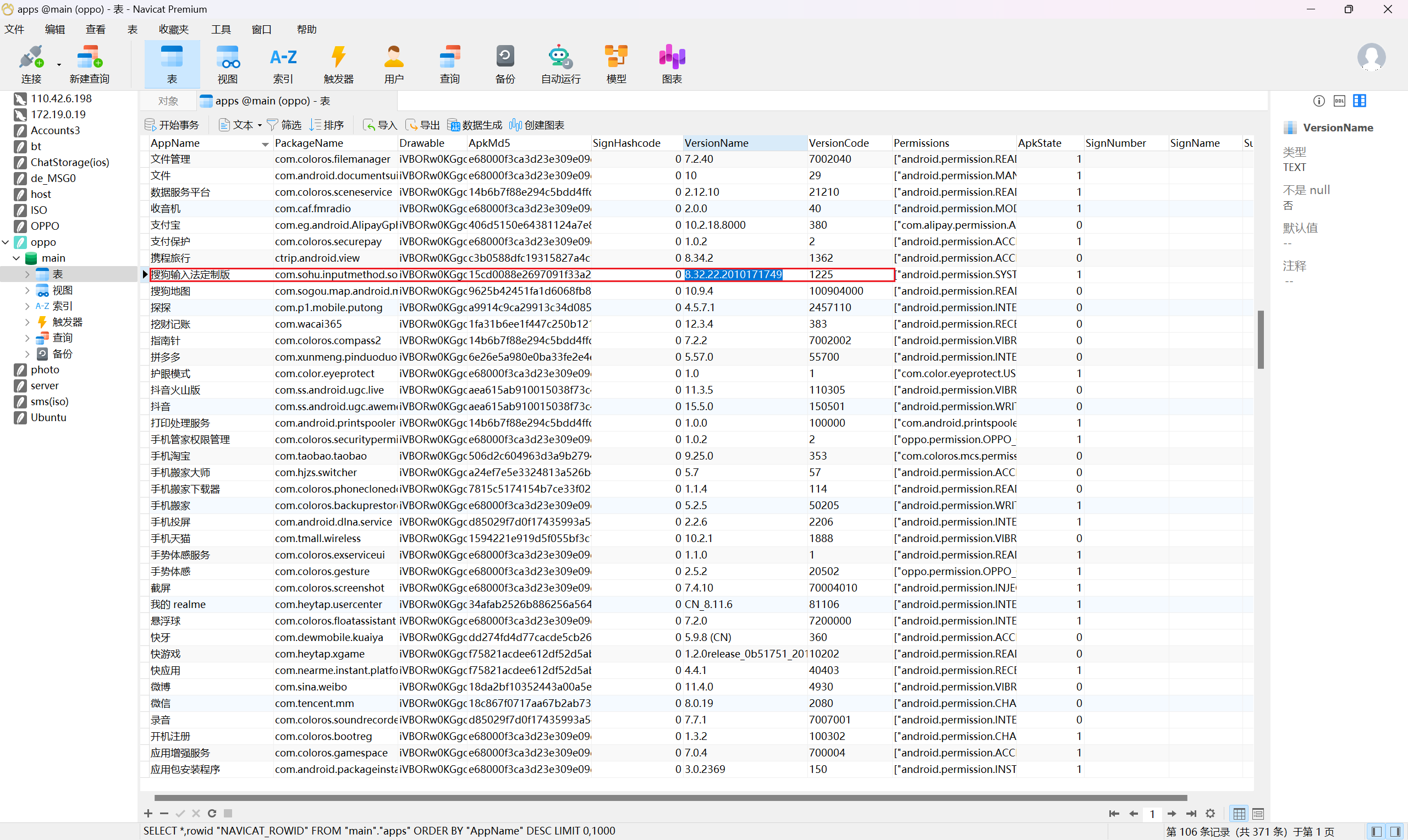Viewport: 1408px width, 840px height.
Task: Click the vertical scrollbar thumb
Action: (x=1261, y=340)
